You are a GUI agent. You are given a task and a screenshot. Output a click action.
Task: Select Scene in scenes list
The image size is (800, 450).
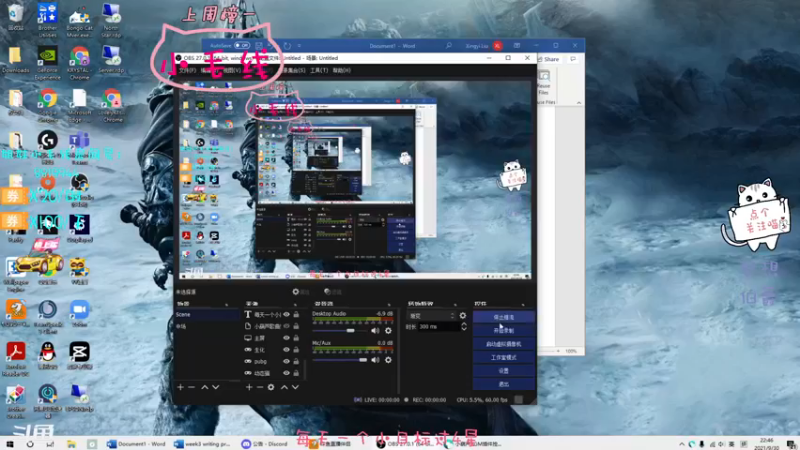207,314
